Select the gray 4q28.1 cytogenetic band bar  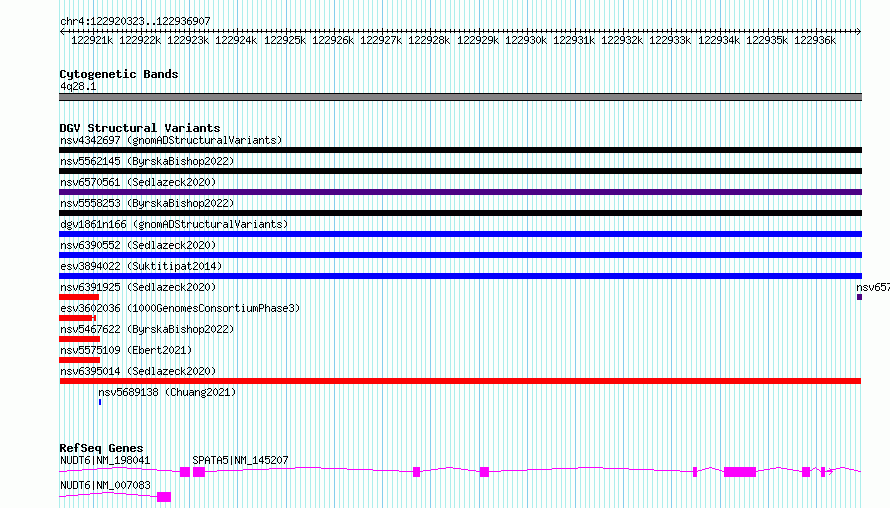460,97
